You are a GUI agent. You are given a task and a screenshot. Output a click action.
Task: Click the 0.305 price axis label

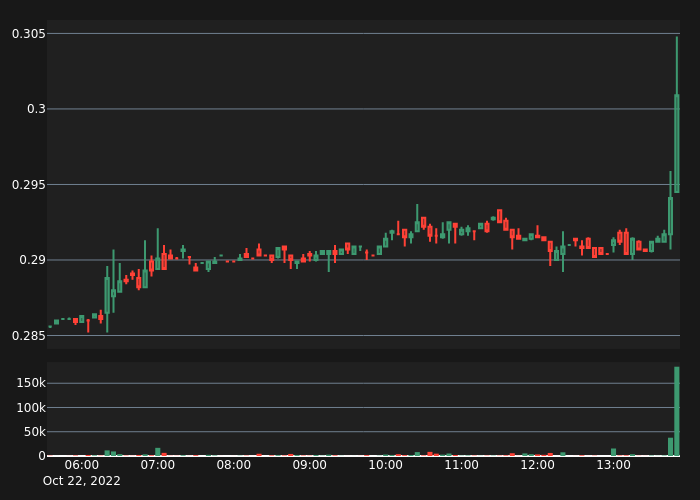(x=29, y=34)
